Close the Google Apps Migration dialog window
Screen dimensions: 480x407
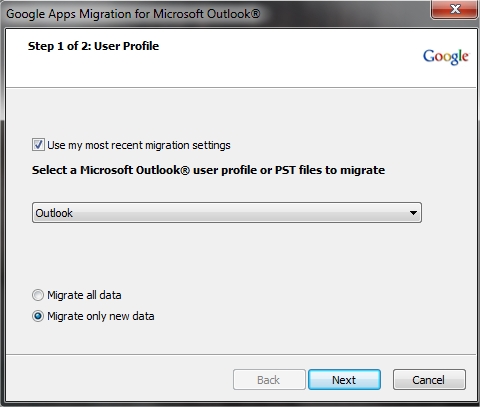[x=454, y=9]
